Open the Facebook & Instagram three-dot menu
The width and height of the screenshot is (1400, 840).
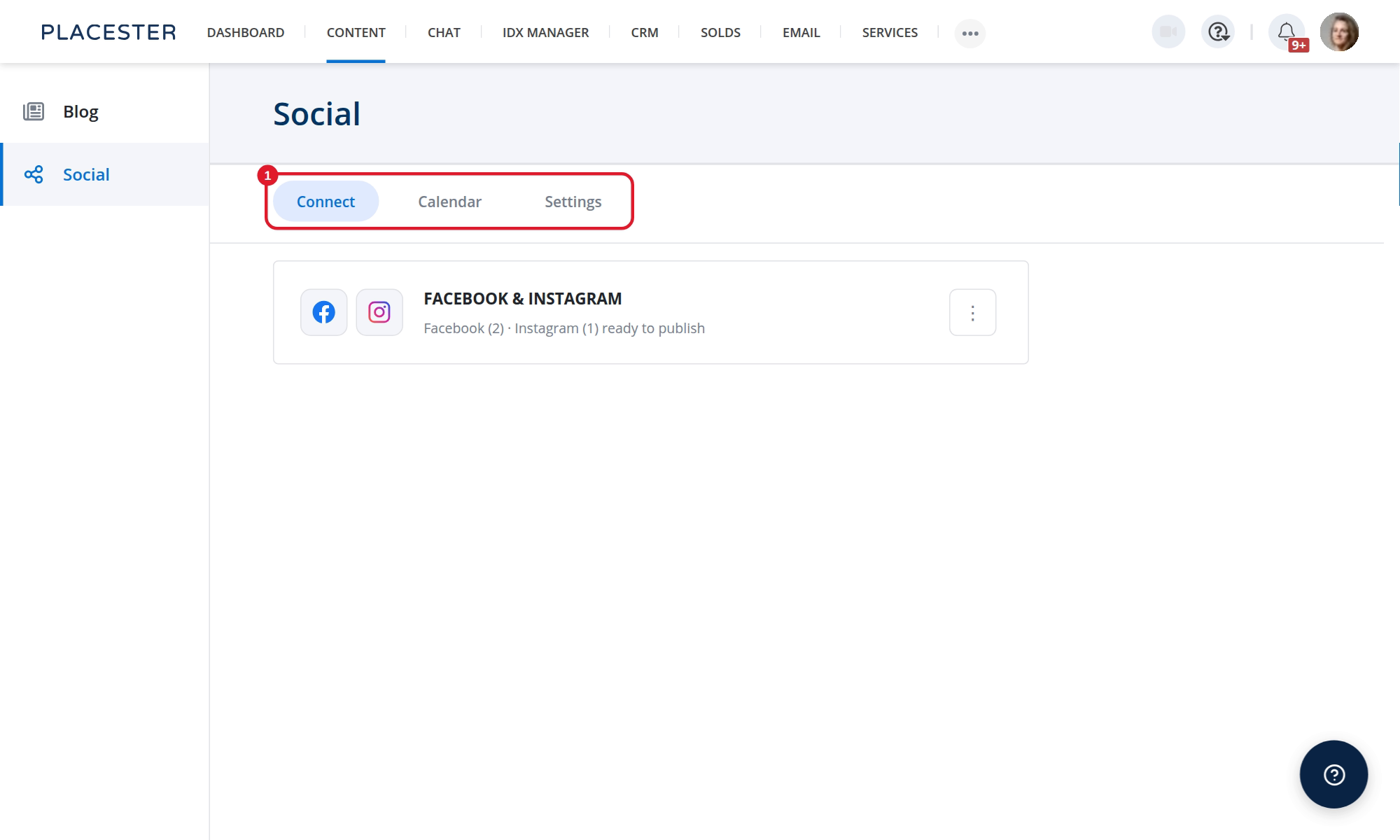coord(972,312)
